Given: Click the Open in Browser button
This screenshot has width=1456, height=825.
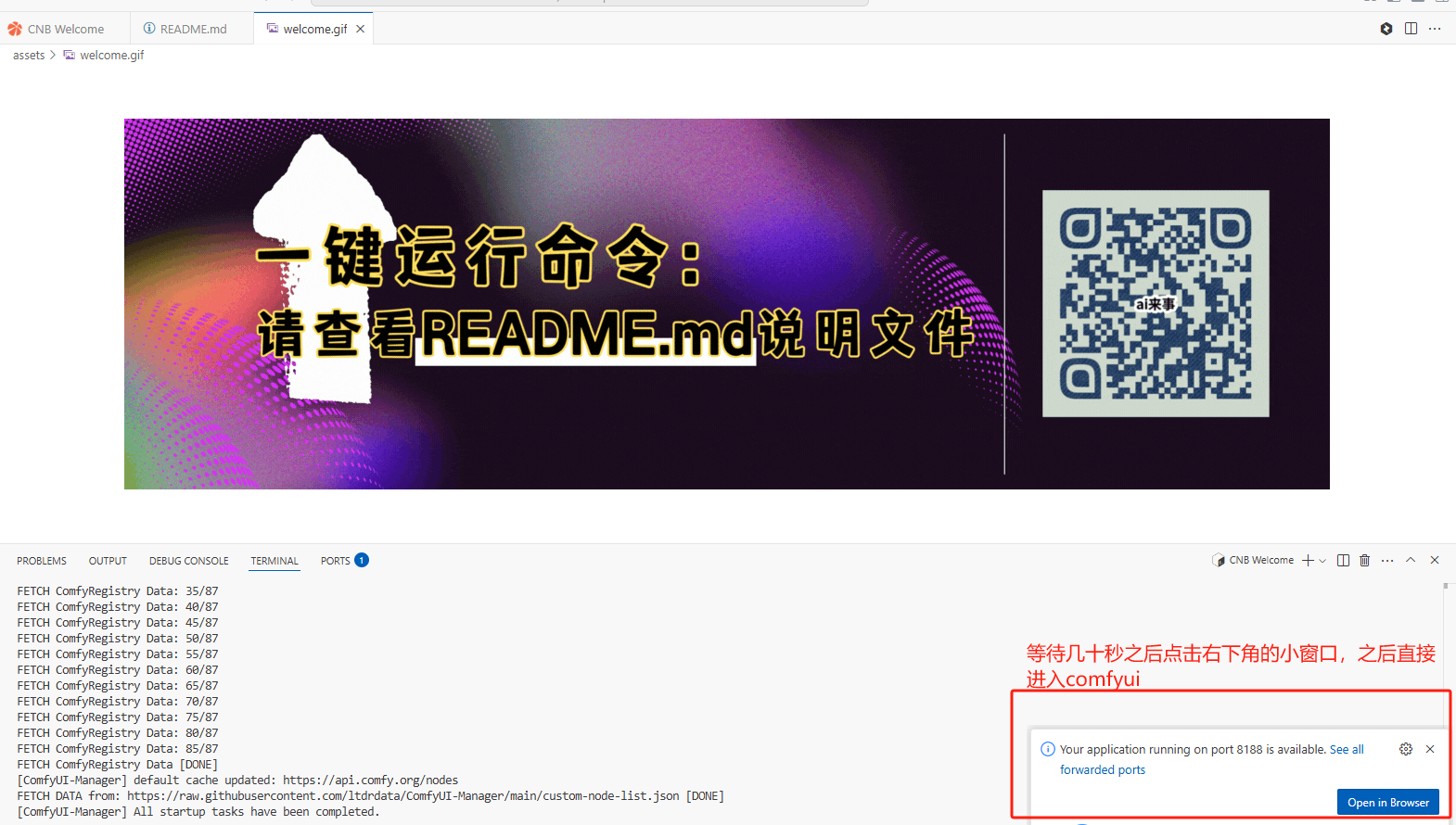Looking at the screenshot, I should [x=1388, y=803].
